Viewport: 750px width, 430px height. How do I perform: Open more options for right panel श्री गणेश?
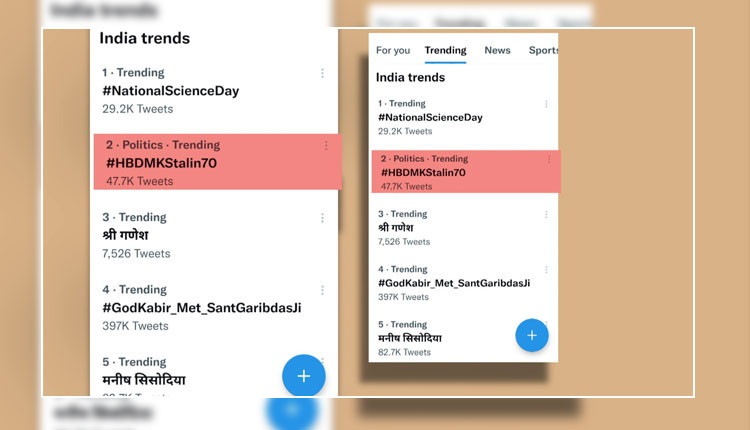[546, 214]
